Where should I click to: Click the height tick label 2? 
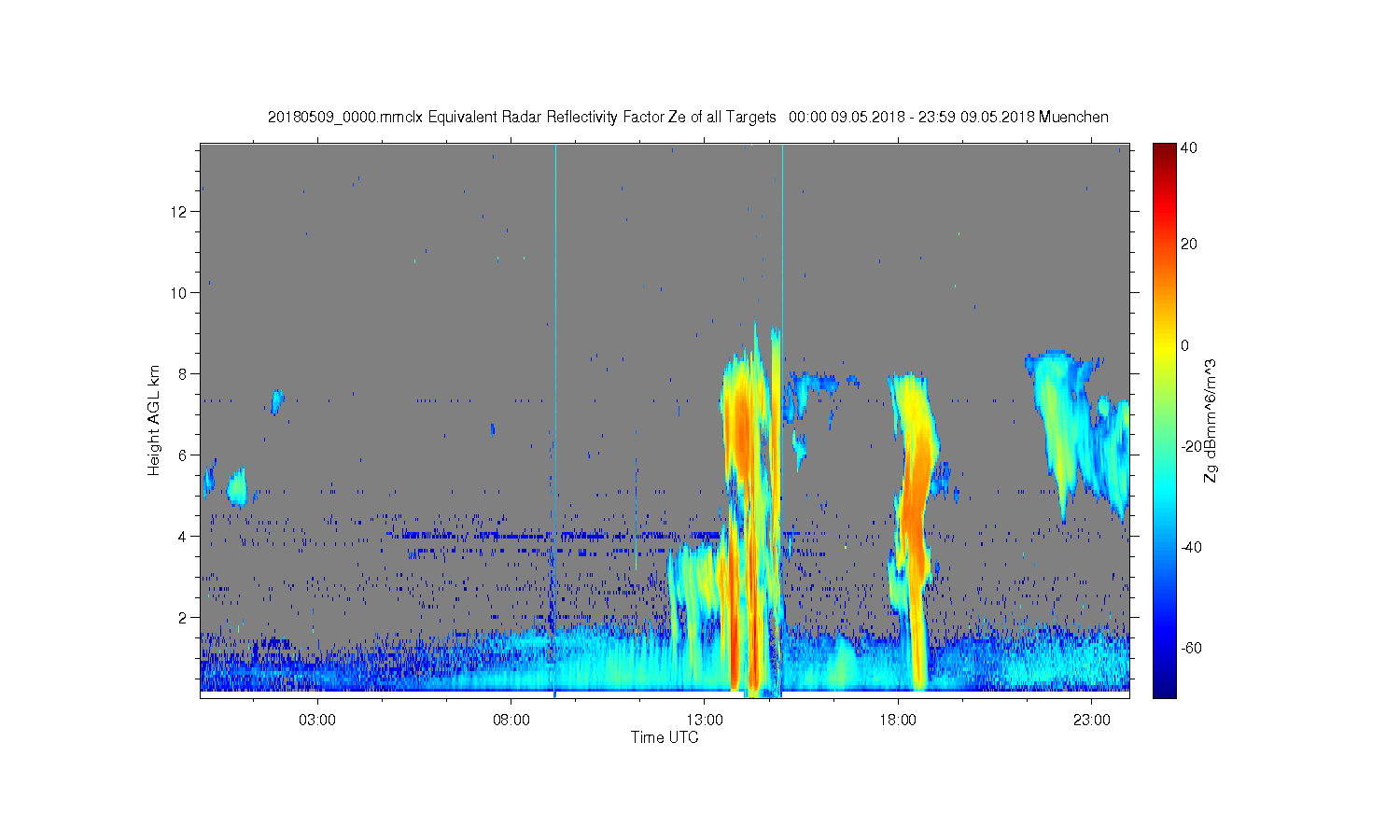[x=183, y=617]
